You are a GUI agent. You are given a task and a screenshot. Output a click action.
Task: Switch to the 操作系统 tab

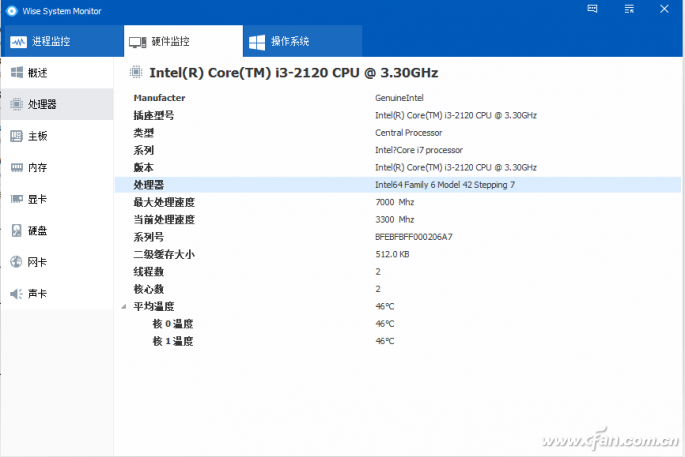(302, 41)
